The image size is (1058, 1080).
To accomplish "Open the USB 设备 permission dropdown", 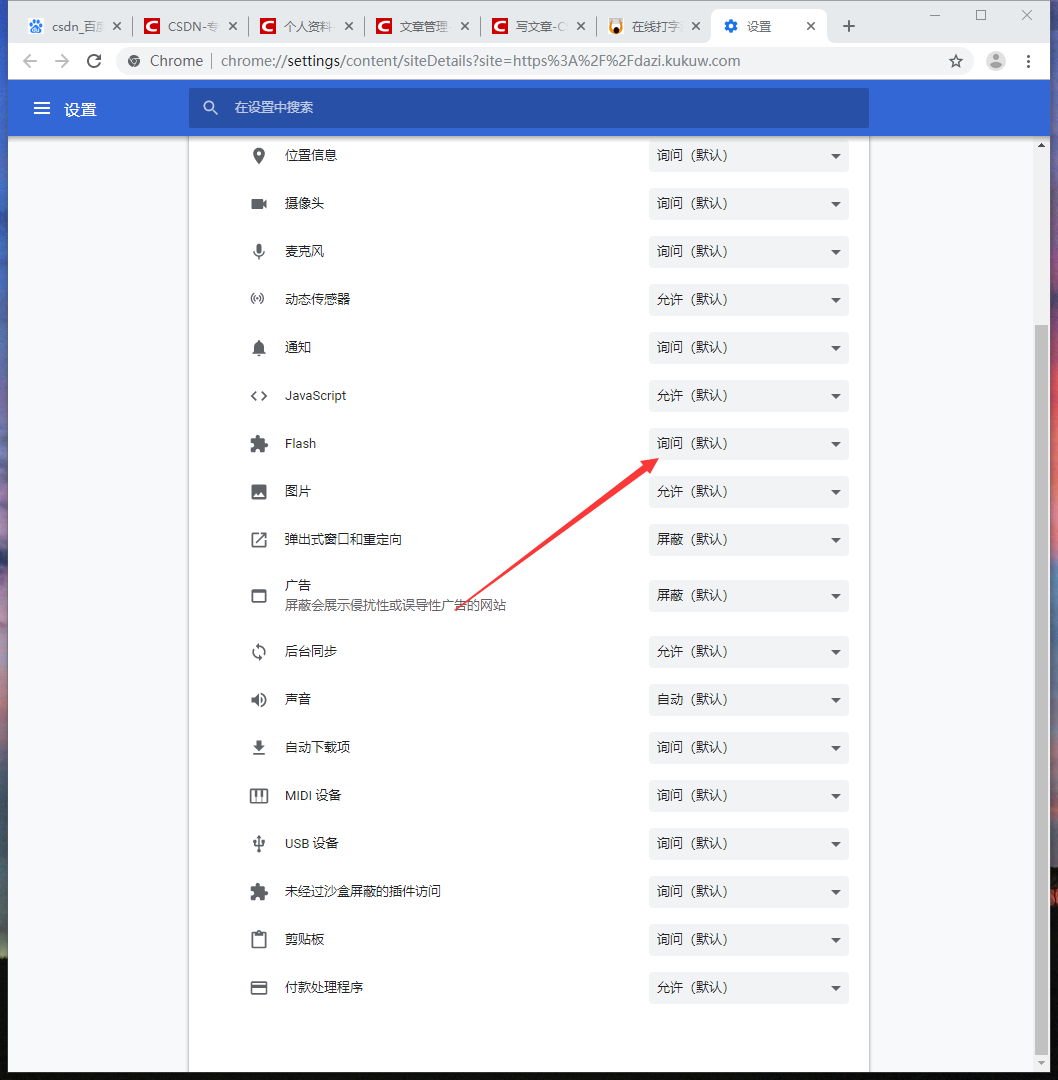I will pyautogui.click(x=748, y=844).
